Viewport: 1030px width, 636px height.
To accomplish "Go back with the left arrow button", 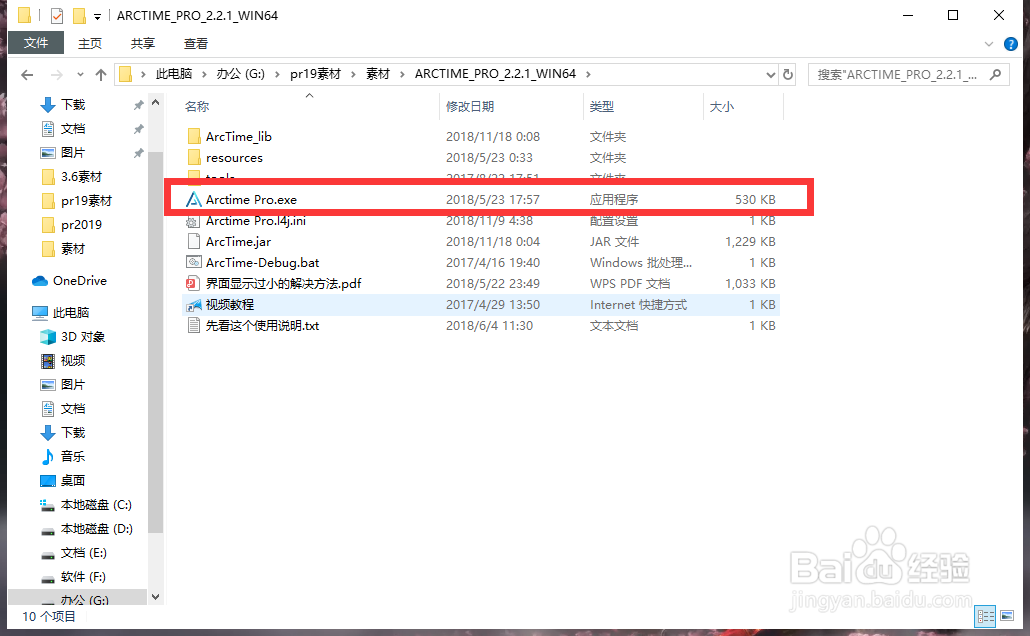I will [27, 75].
